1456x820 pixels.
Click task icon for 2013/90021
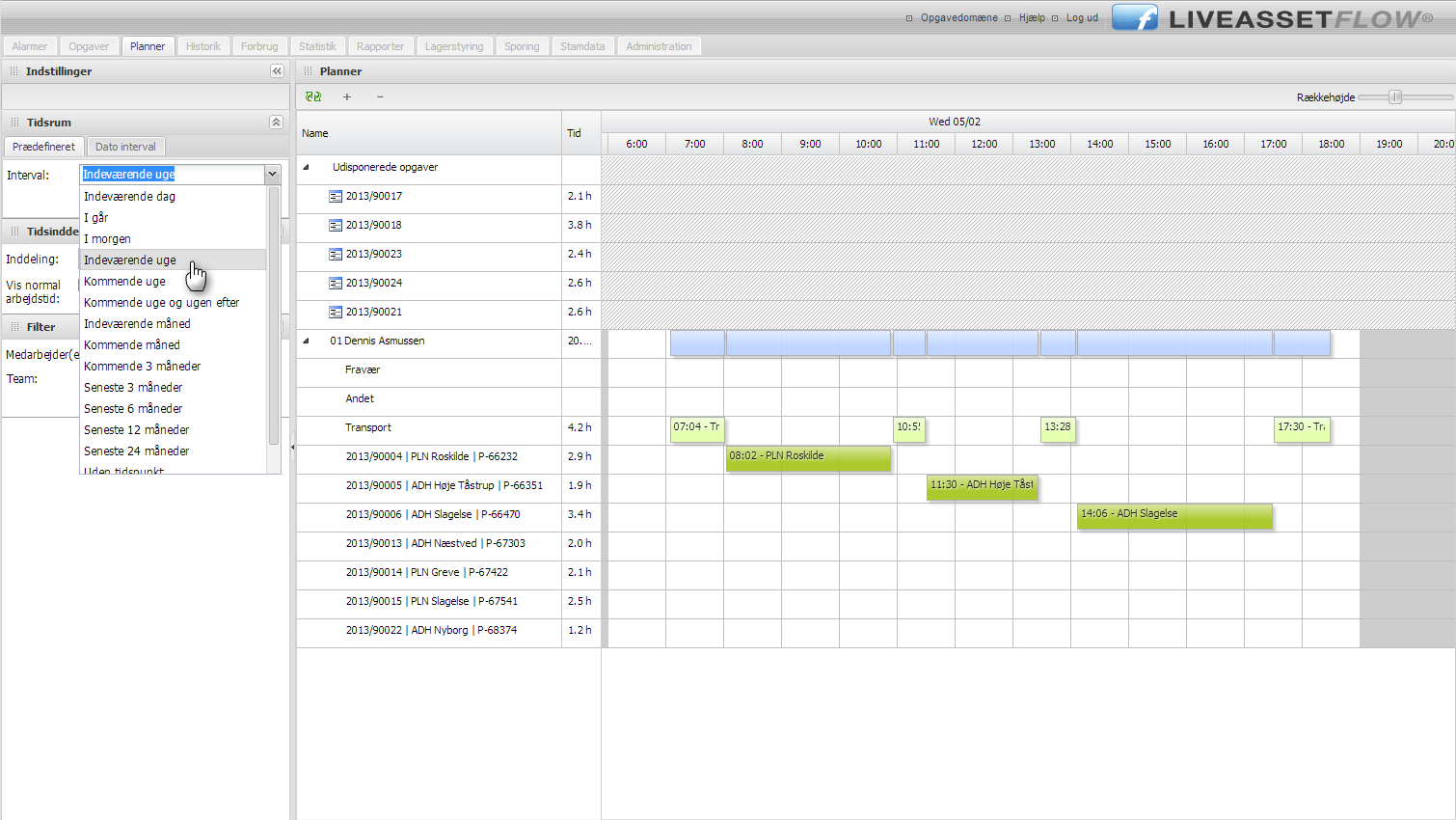tap(336, 313)
